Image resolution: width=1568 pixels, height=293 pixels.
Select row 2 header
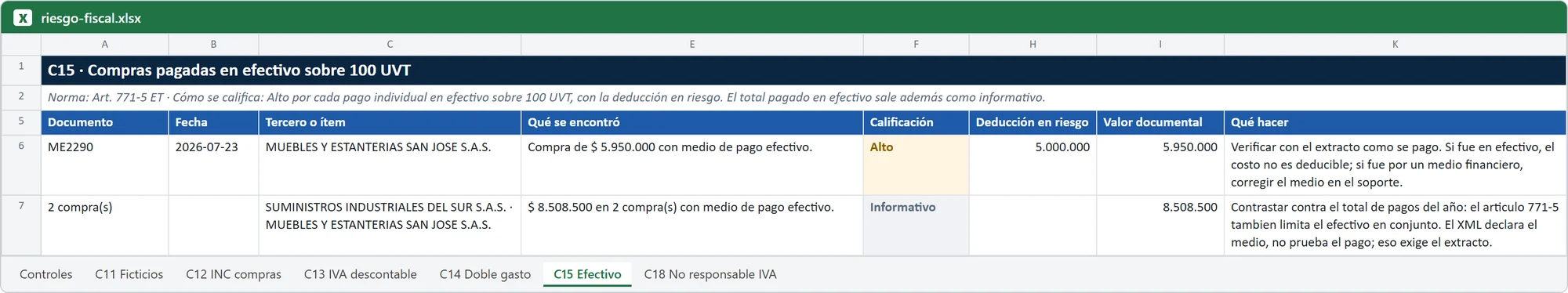tap(21, 97)
